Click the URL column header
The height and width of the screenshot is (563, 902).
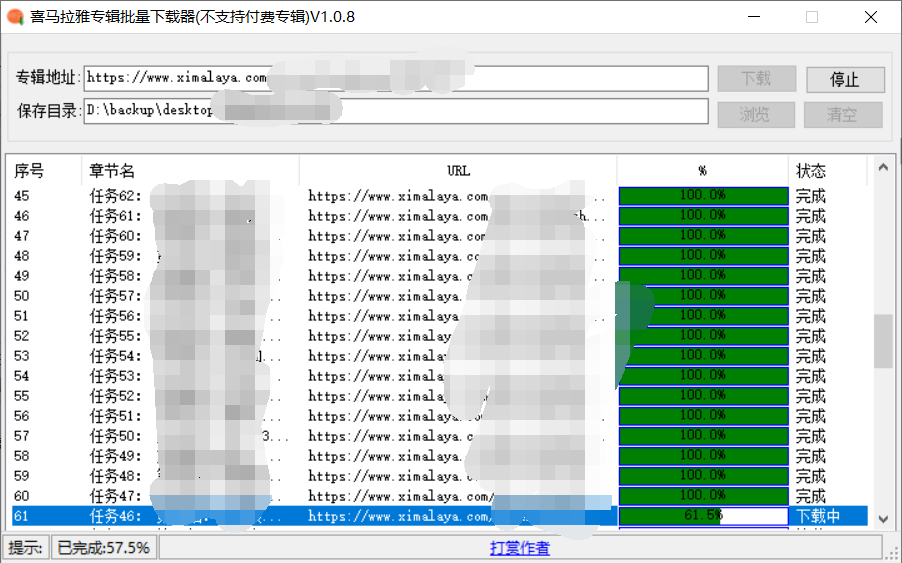458,170
